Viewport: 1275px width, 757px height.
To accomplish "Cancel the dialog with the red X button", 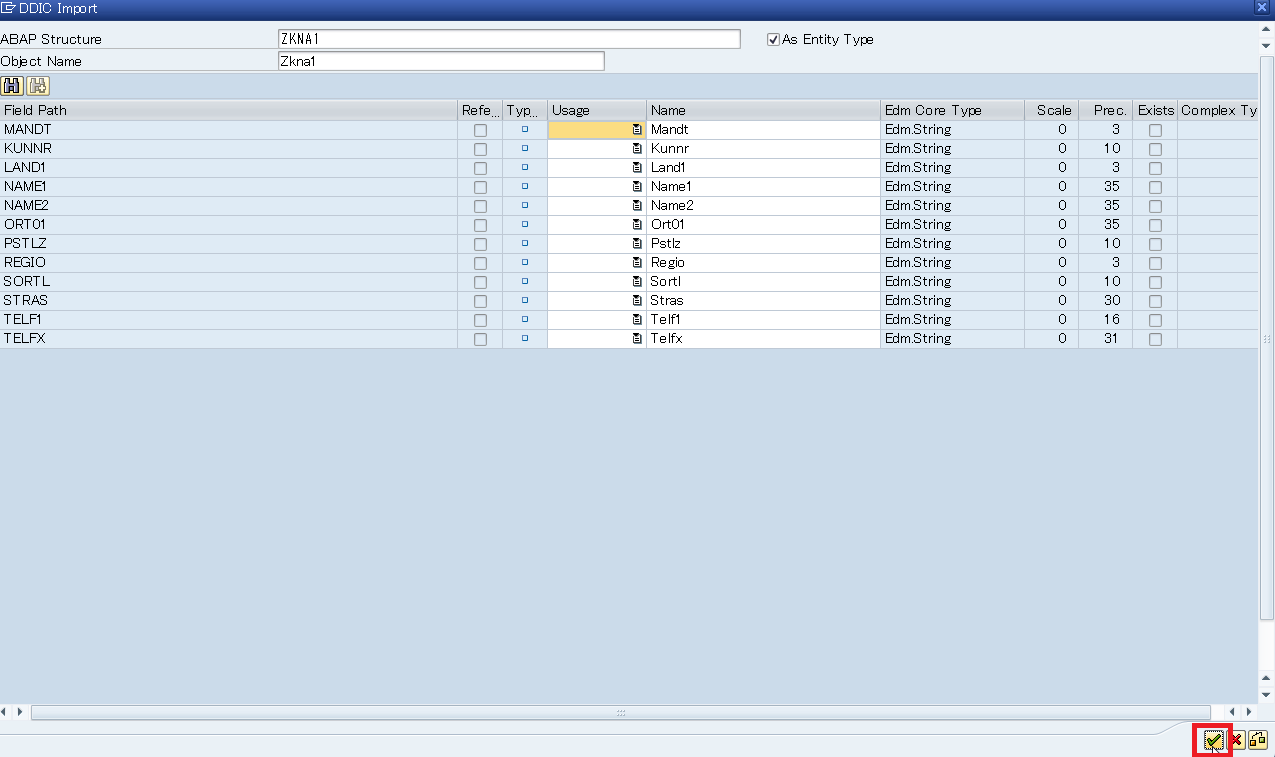I will 1236,740.
